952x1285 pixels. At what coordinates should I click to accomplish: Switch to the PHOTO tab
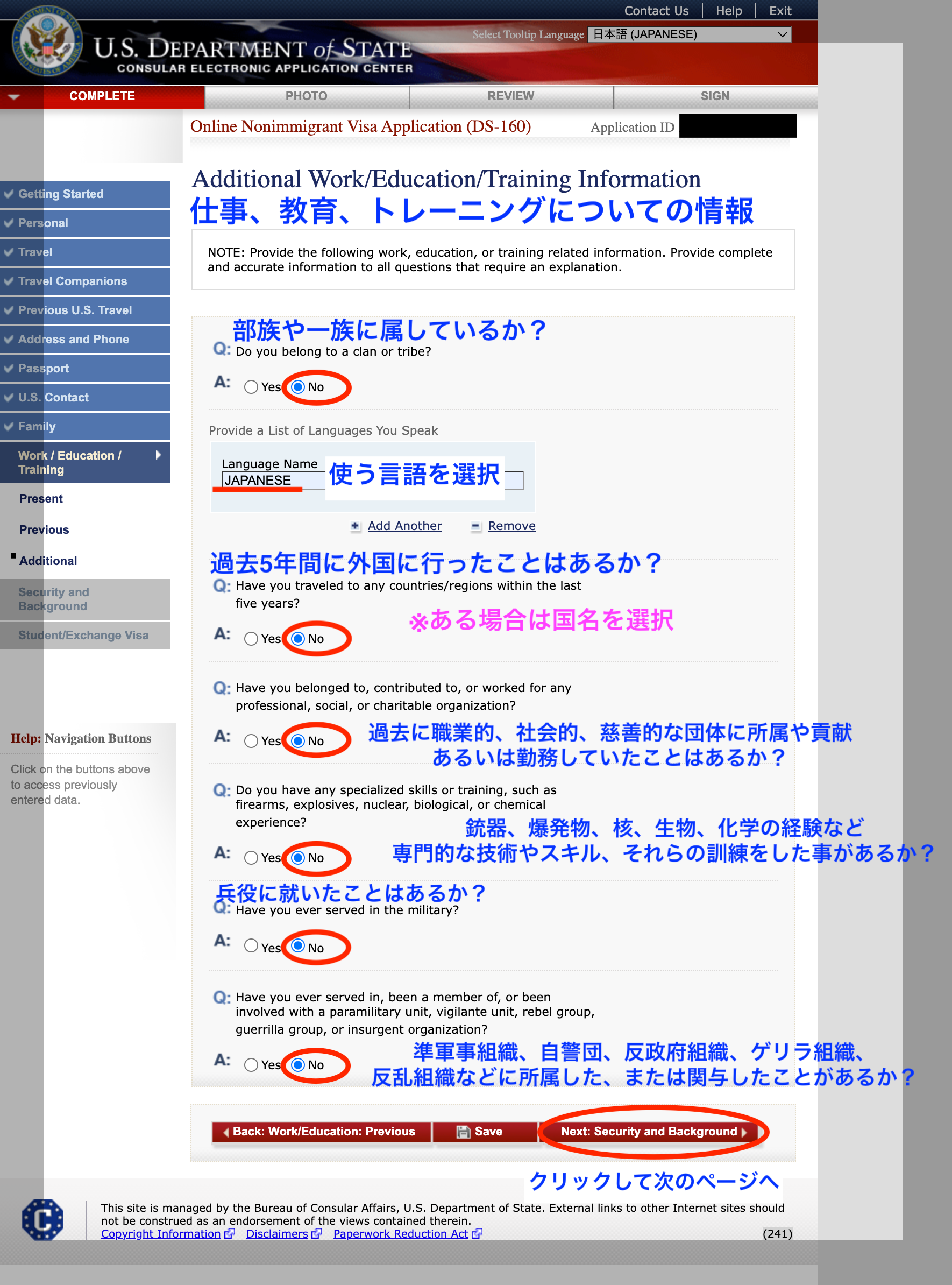click(x=306, y=96)
